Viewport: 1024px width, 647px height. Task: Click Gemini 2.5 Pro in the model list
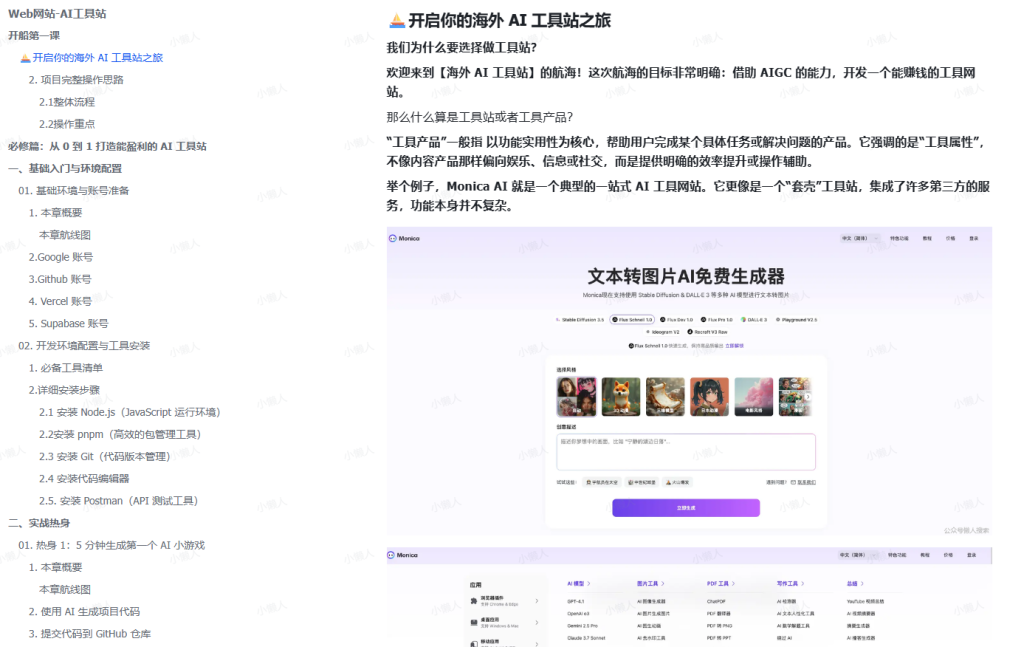583,625
